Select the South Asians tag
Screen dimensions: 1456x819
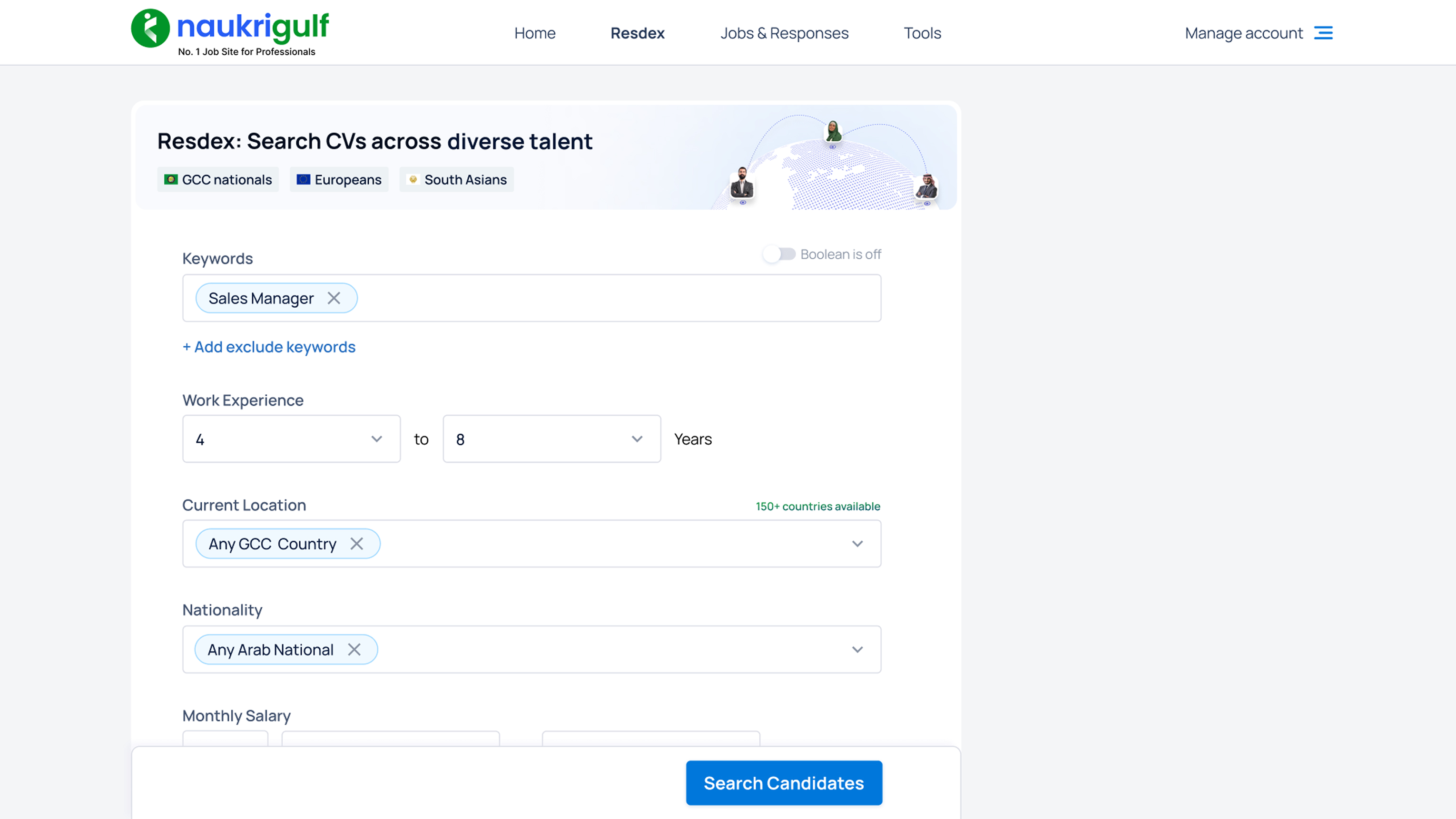(457, 180)
